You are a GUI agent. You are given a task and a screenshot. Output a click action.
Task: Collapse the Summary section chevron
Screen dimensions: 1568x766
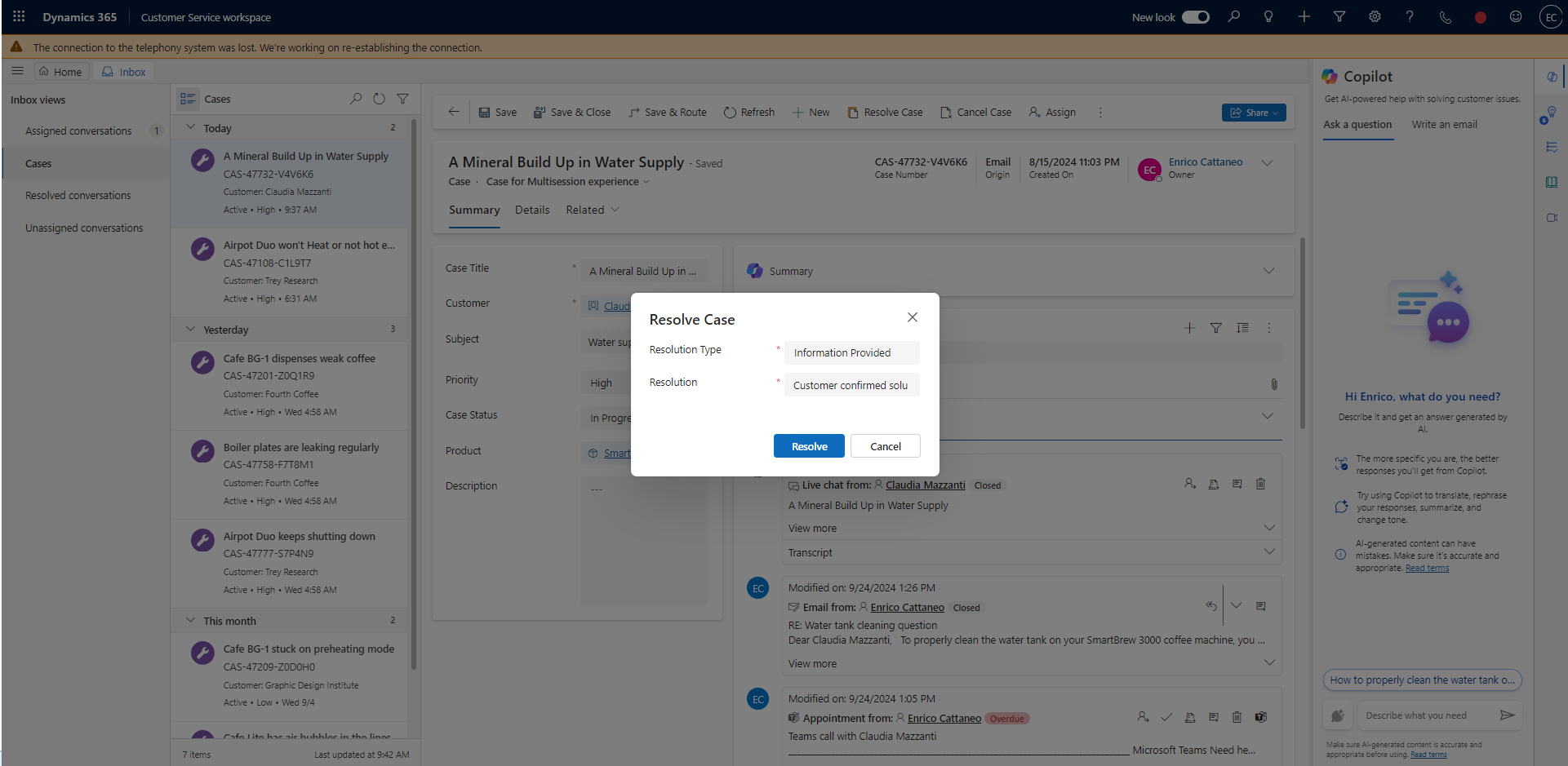(1268, 270)
